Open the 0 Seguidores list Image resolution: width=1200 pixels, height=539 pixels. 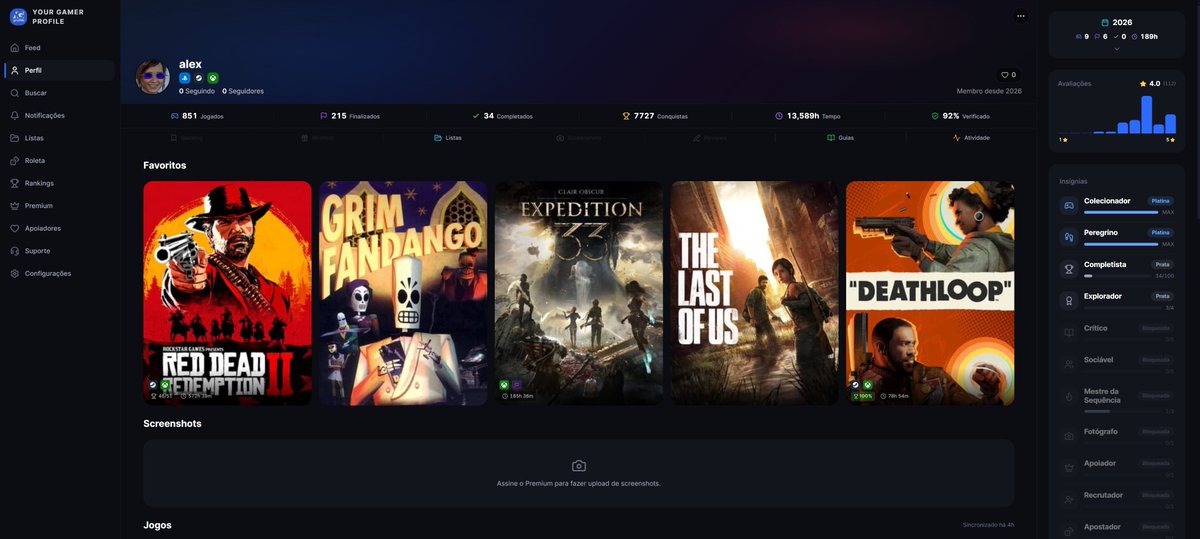[x=243, y=91]
